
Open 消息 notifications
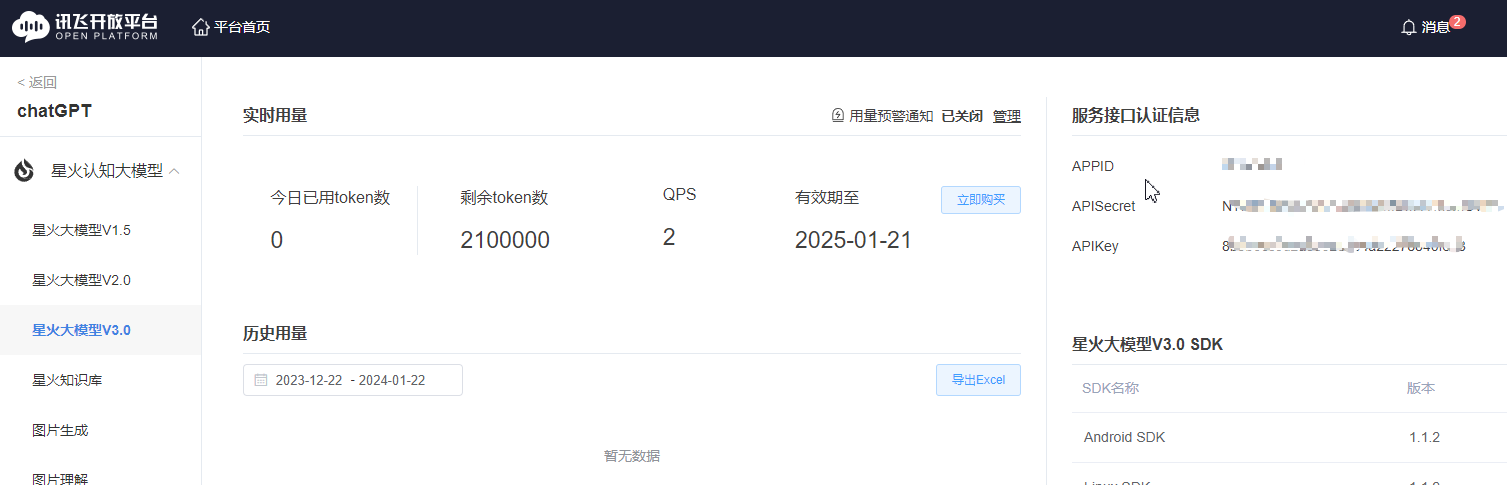[1435, 28]
